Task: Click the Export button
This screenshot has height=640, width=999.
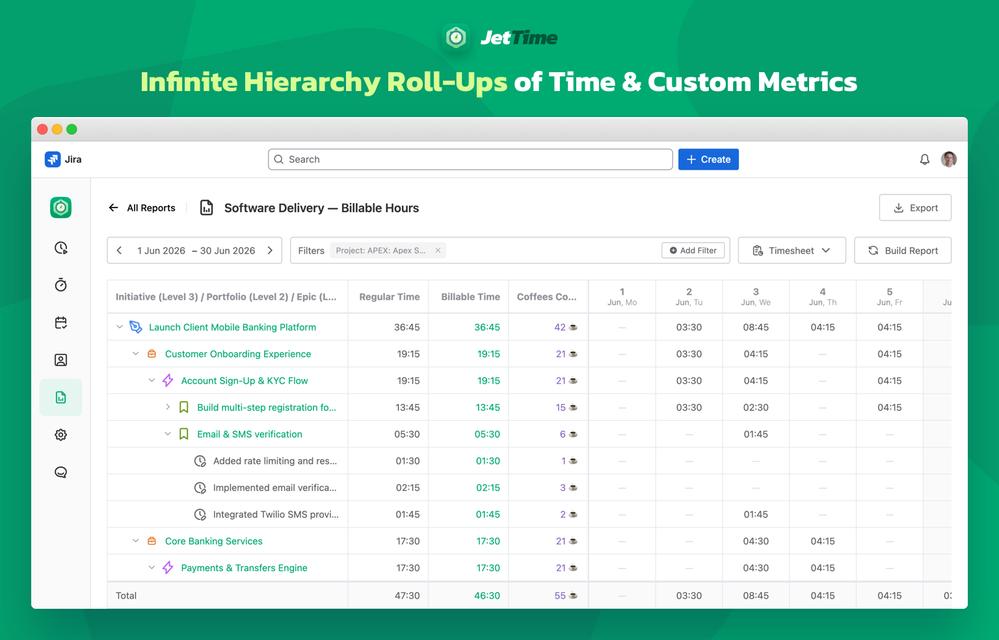Action: pyautogui.click(x=915, y=208)
